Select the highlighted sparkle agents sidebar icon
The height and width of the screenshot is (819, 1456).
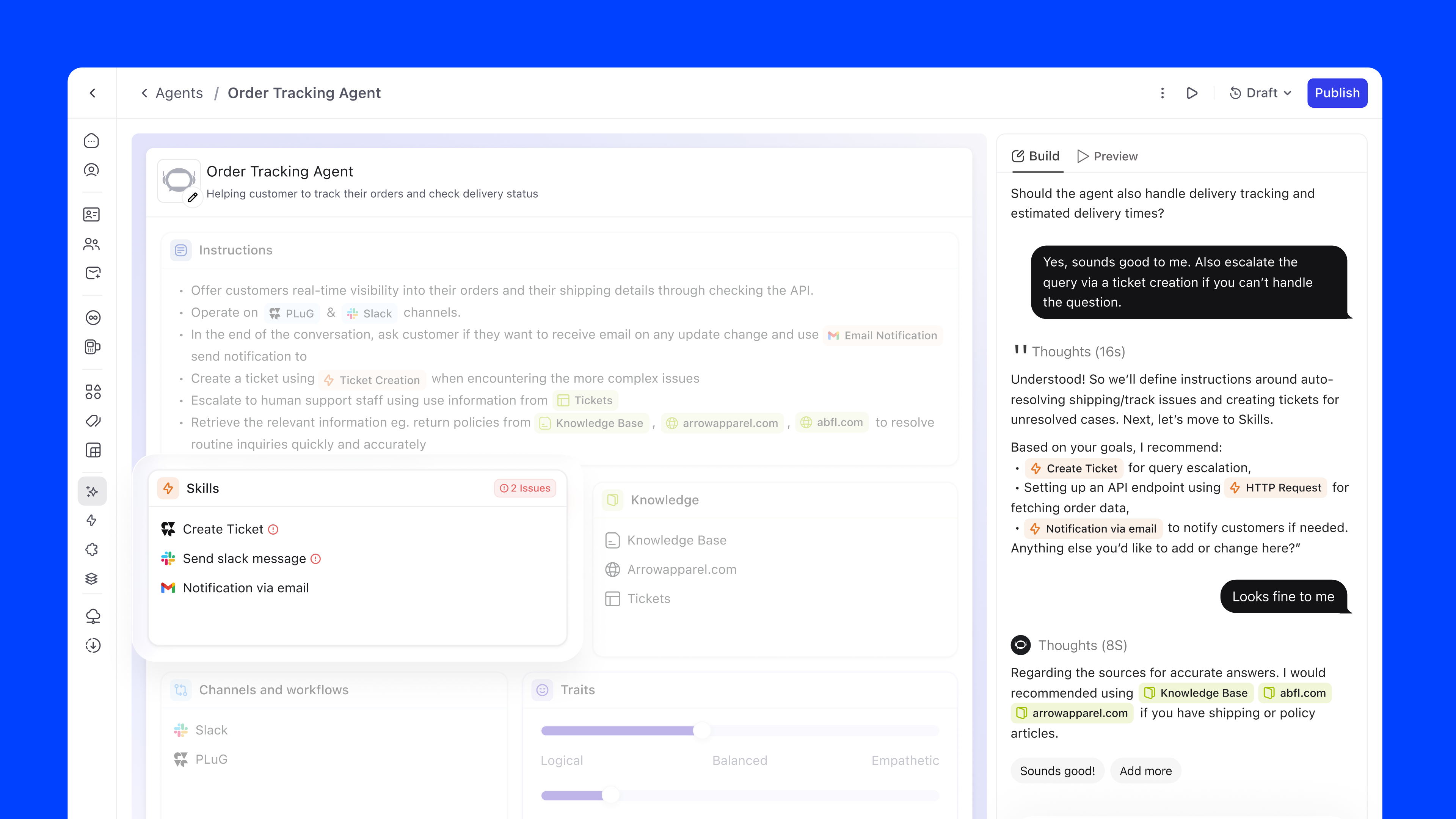pyautogui.click(x=92, y=491)
